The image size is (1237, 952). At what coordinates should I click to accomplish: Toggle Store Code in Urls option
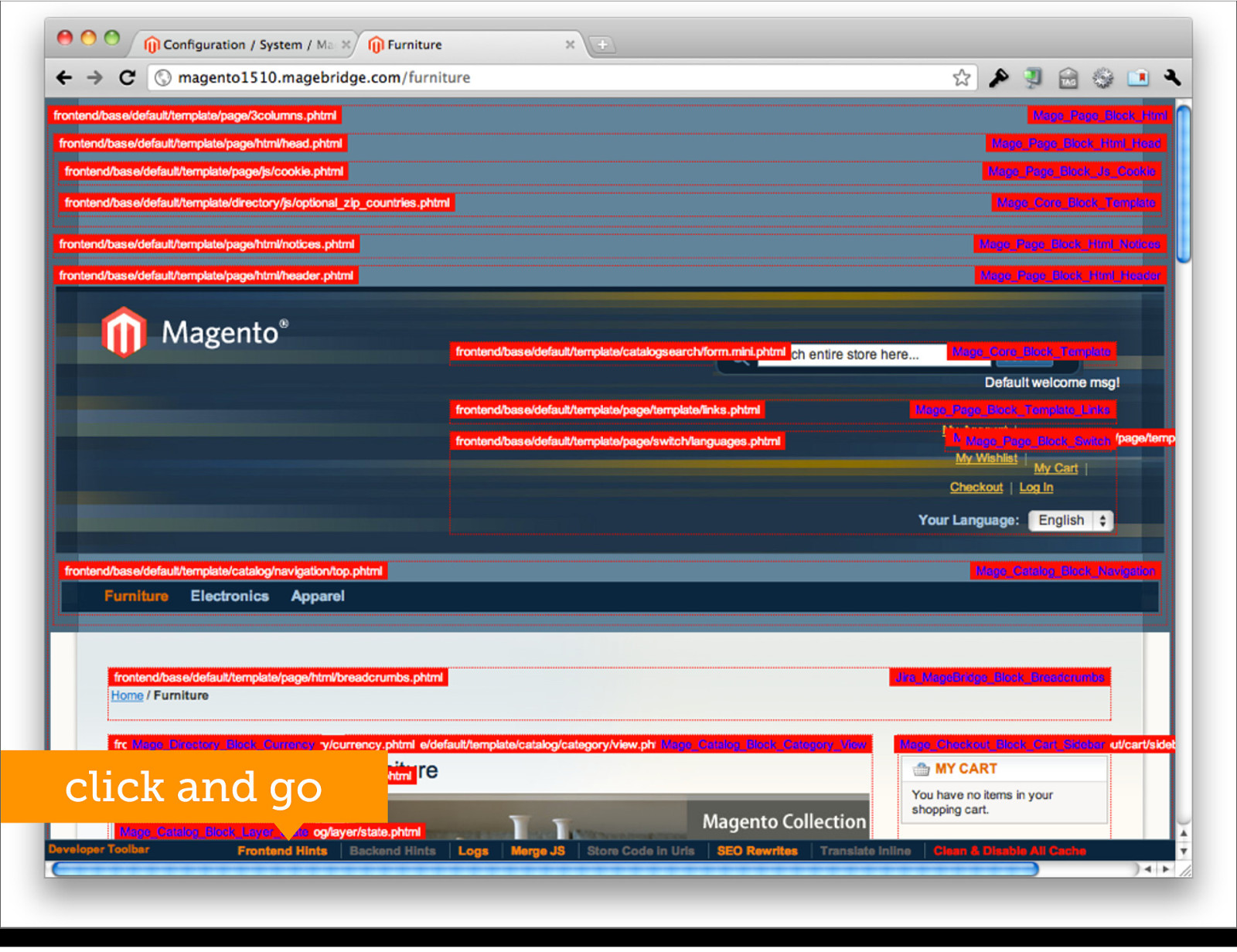[x=641, y=851]
